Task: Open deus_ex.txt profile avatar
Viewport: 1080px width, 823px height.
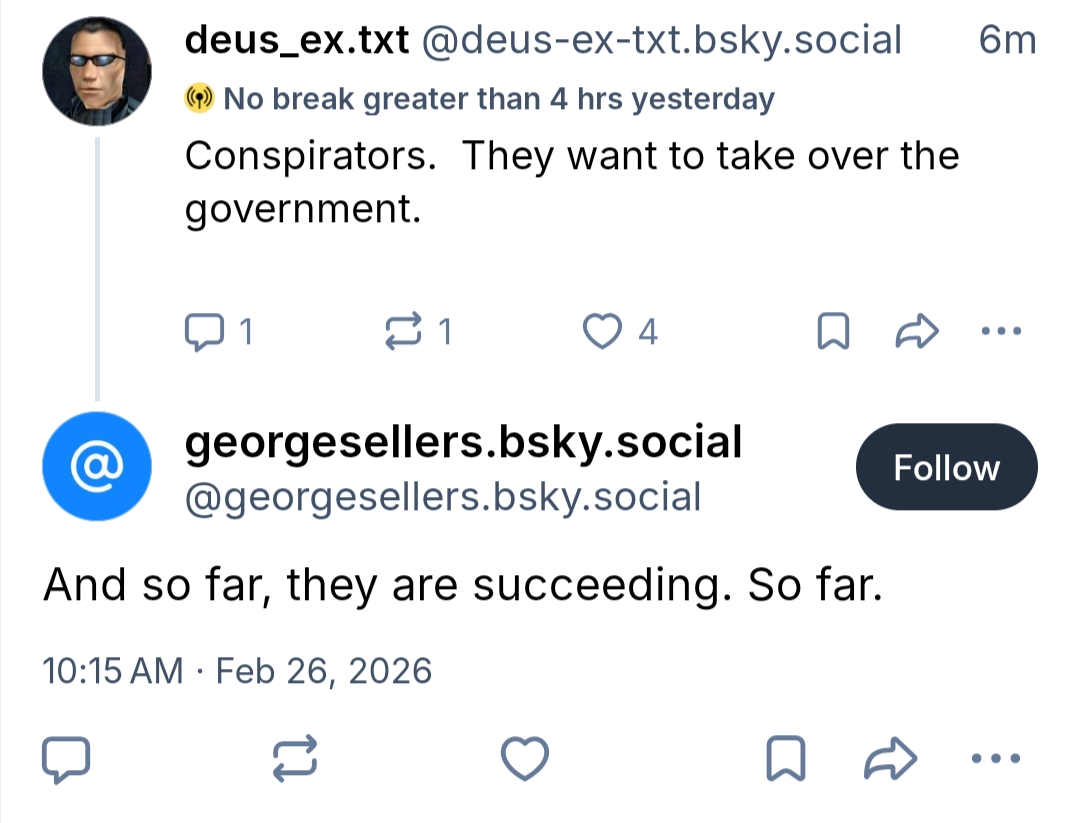Action: [97, 70]
